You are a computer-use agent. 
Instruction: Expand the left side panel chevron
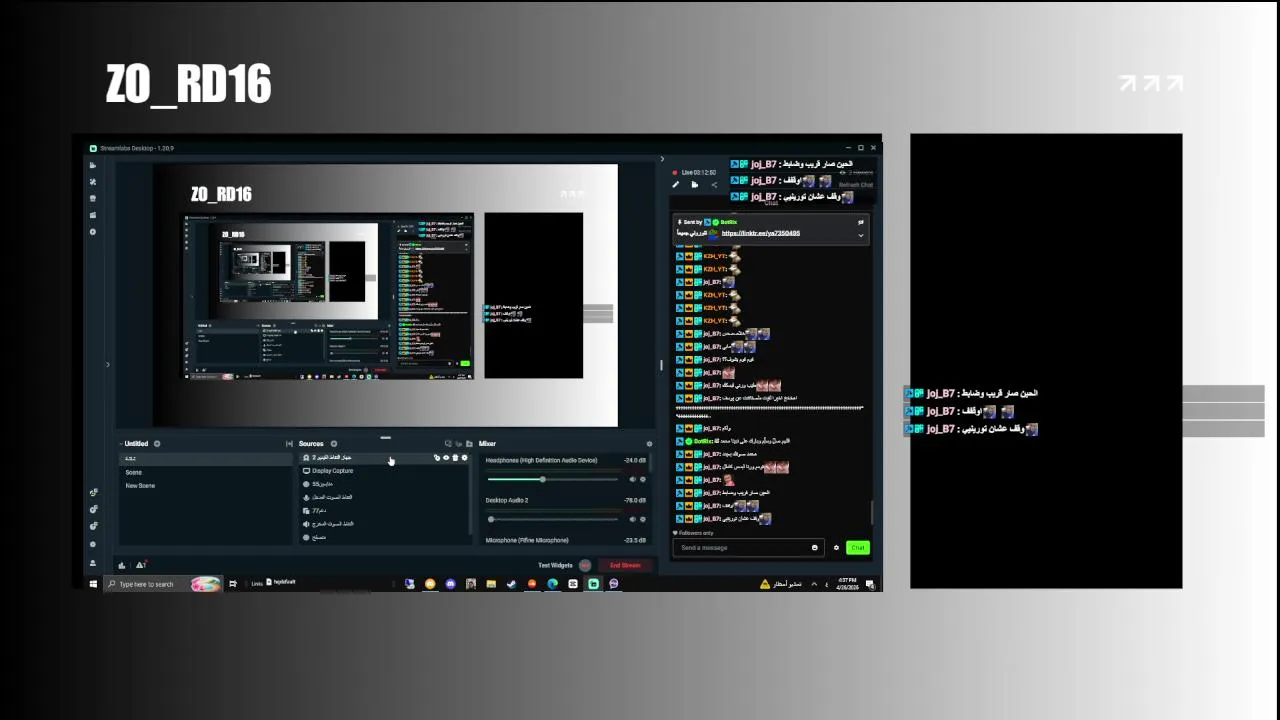click(x=108, y=364)
